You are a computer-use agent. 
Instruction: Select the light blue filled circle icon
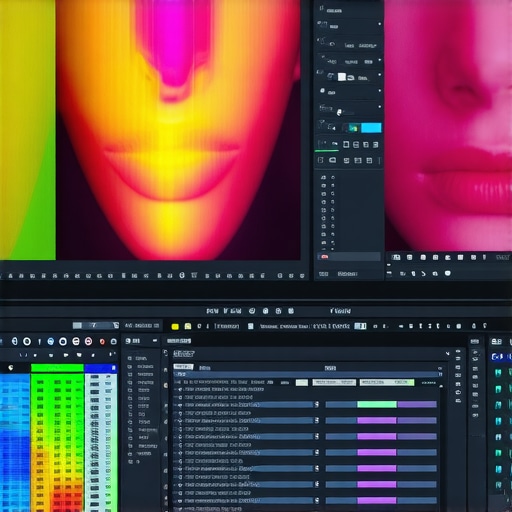[x=51, y=341]
